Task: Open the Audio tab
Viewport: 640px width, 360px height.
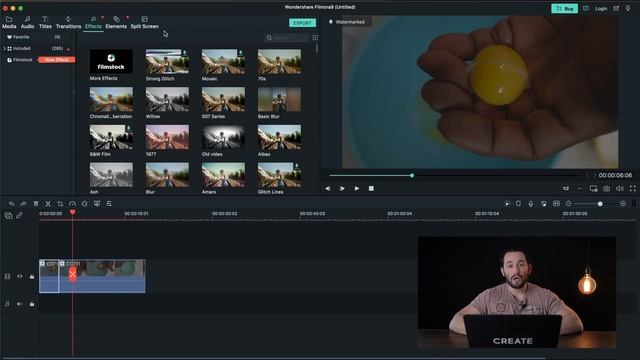Action: pyautogui.click(x=27, y=22)
